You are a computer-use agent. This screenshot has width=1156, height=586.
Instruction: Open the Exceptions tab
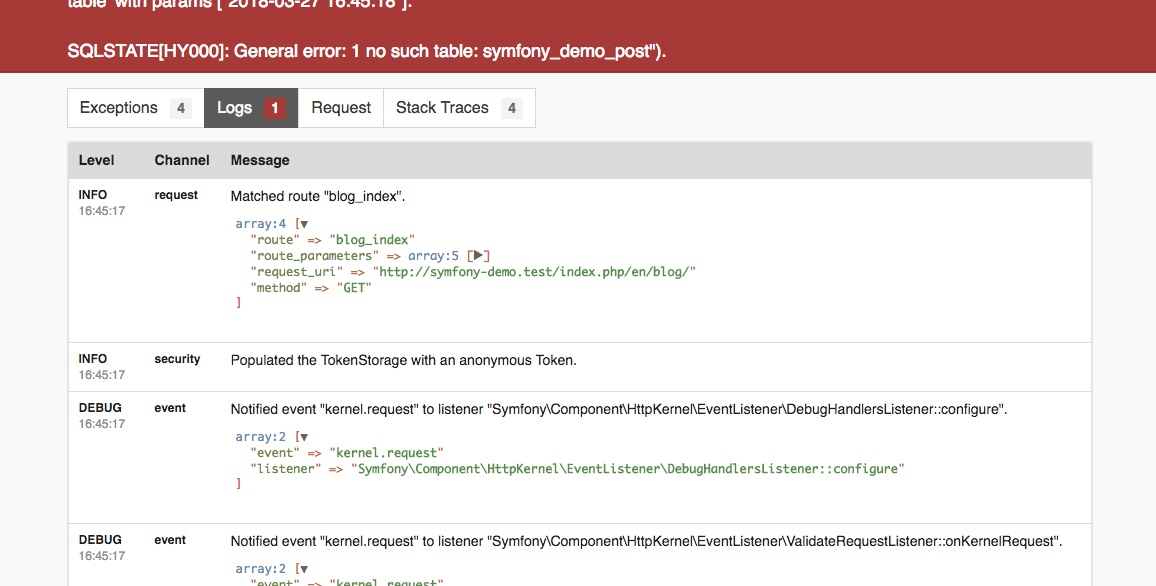(x=136, y=108)
